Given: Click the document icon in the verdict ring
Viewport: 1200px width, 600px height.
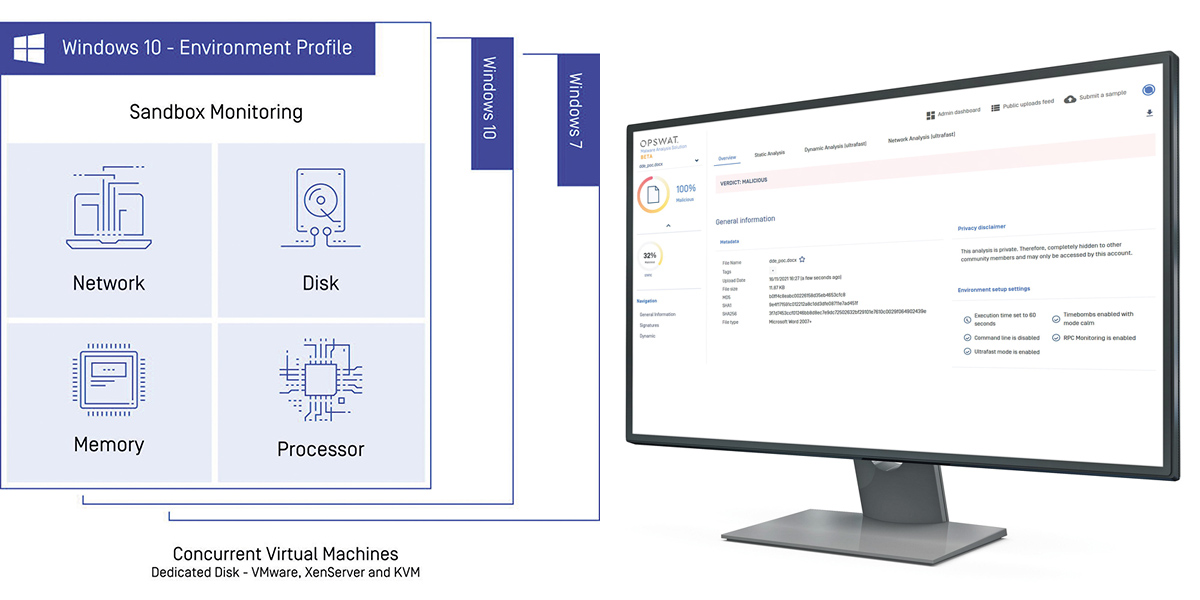Looking at the screenshot, I should (653, 194).
